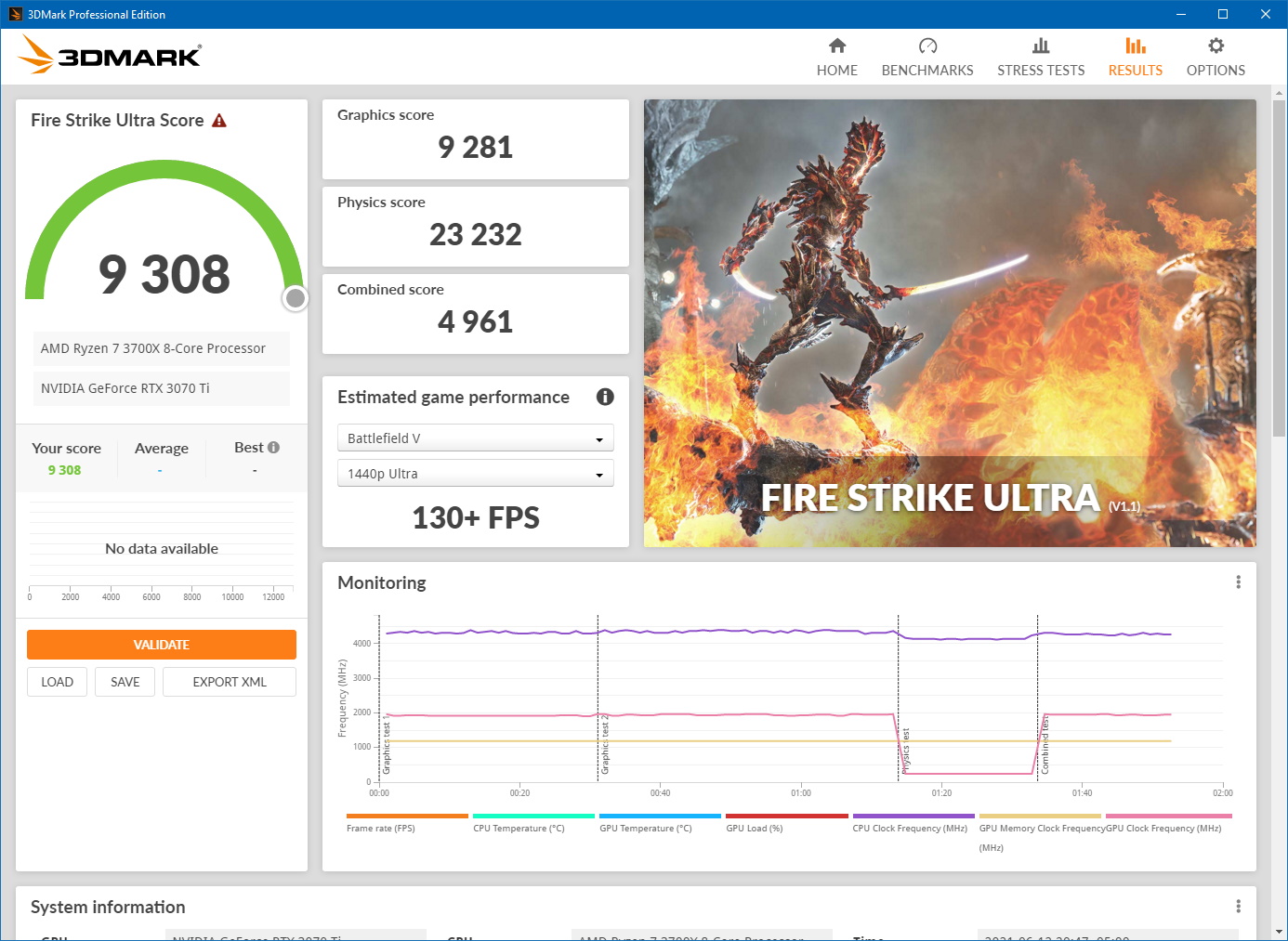Click the Stress Tests chart icon
The width and height of the screenshot is (1288, 941).
[x=1041, y=46]
